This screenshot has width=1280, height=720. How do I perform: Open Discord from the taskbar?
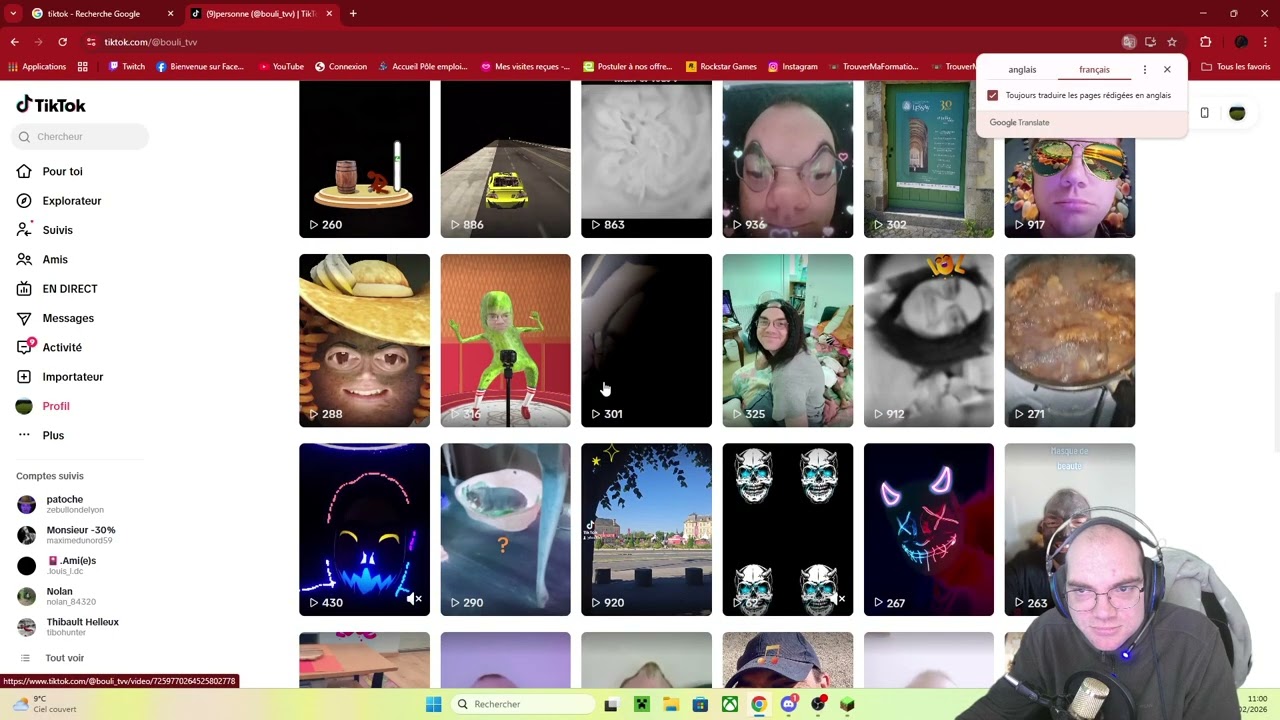tap(789, 704)
